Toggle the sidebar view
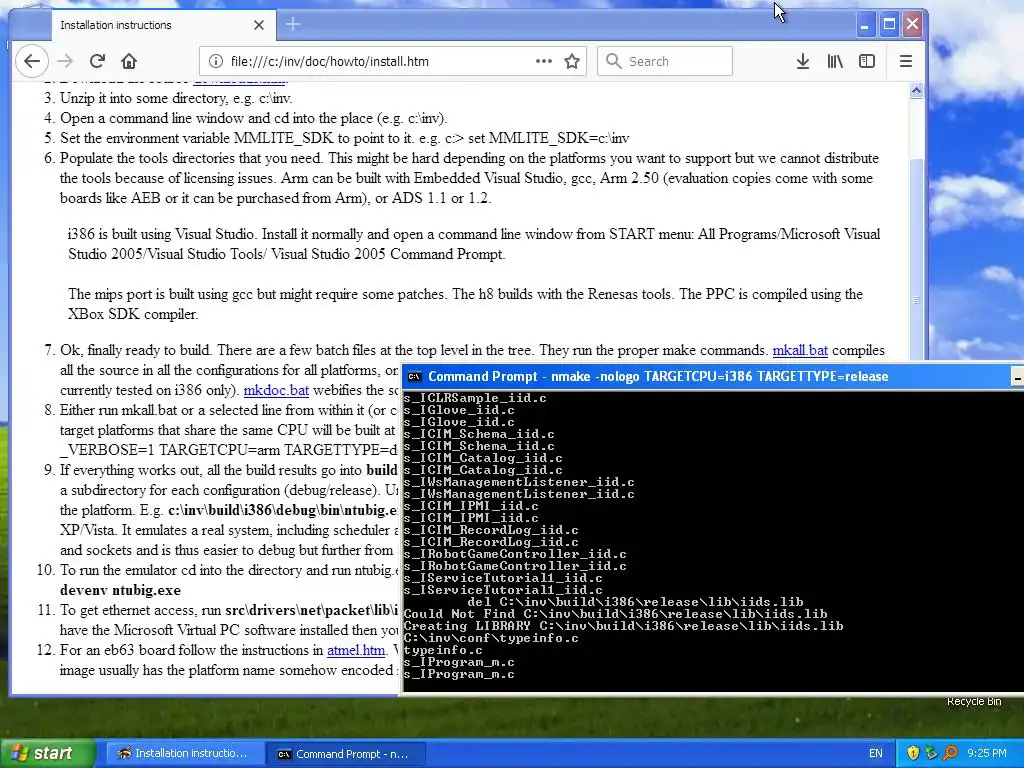The height and width of the screenshot is (768, 1024). [x=867, y=61]
